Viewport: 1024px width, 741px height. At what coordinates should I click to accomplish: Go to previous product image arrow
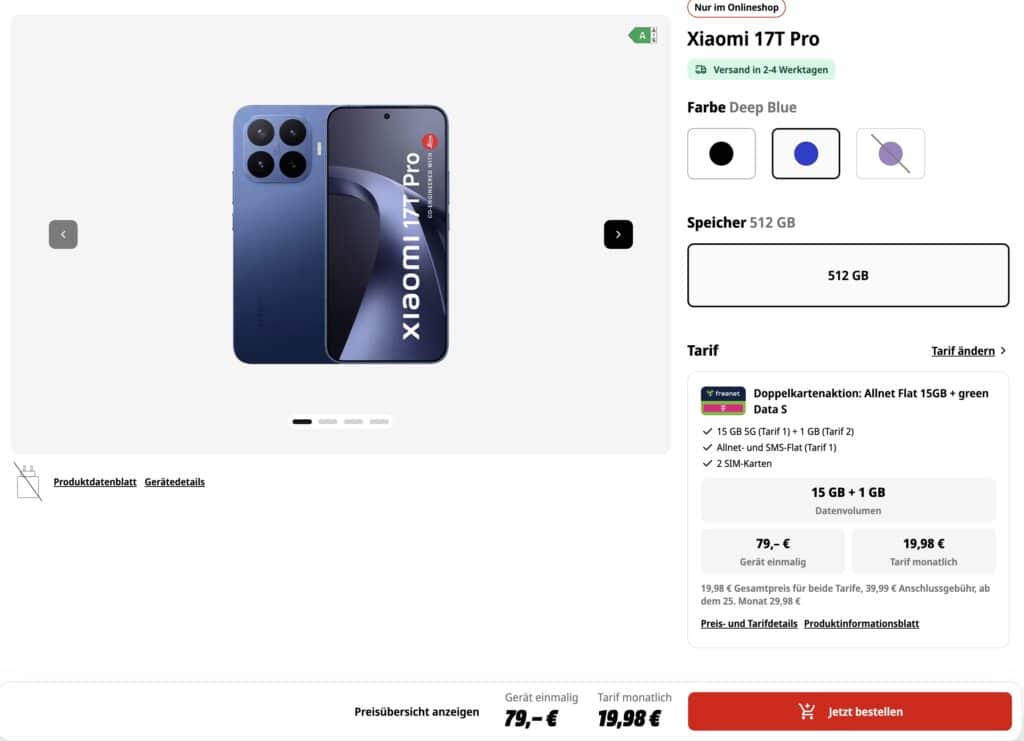(63, 234)
